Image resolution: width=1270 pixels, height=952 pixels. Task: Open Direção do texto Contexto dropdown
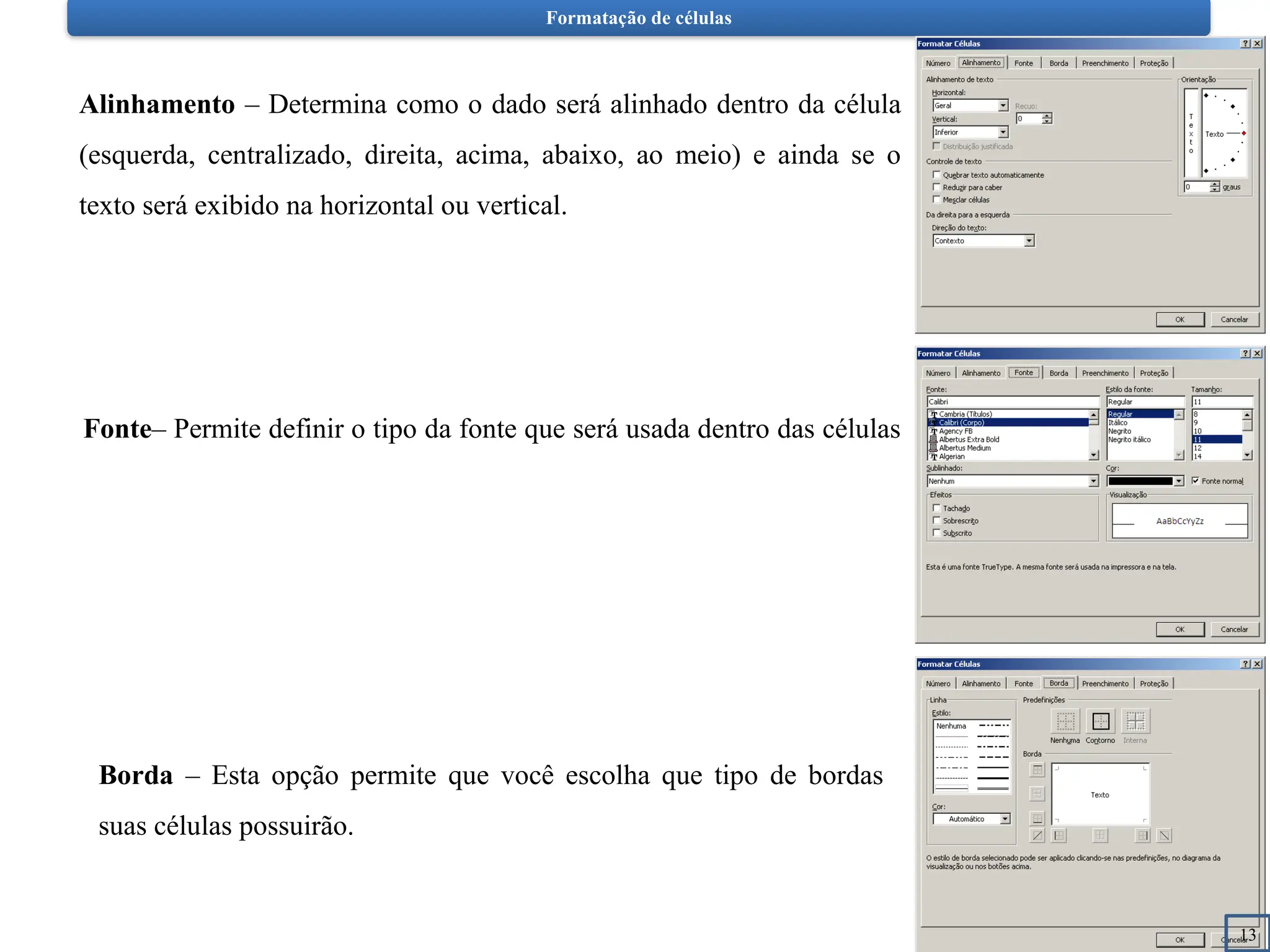[984, 240]
